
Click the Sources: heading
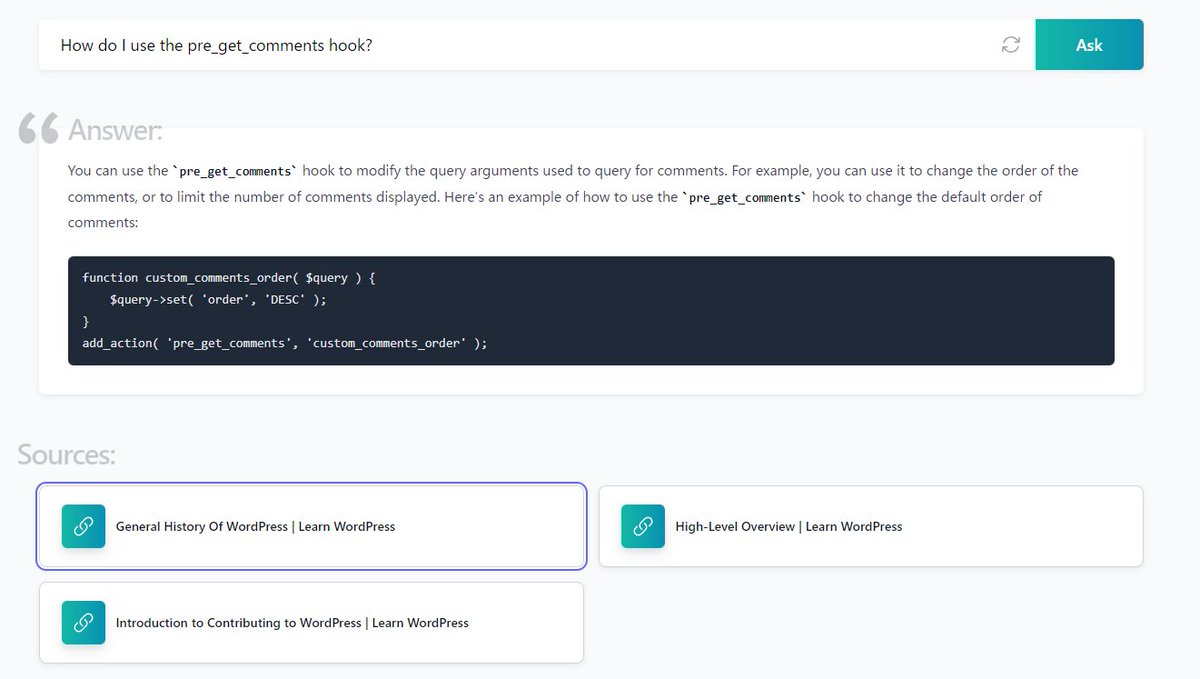67,455
